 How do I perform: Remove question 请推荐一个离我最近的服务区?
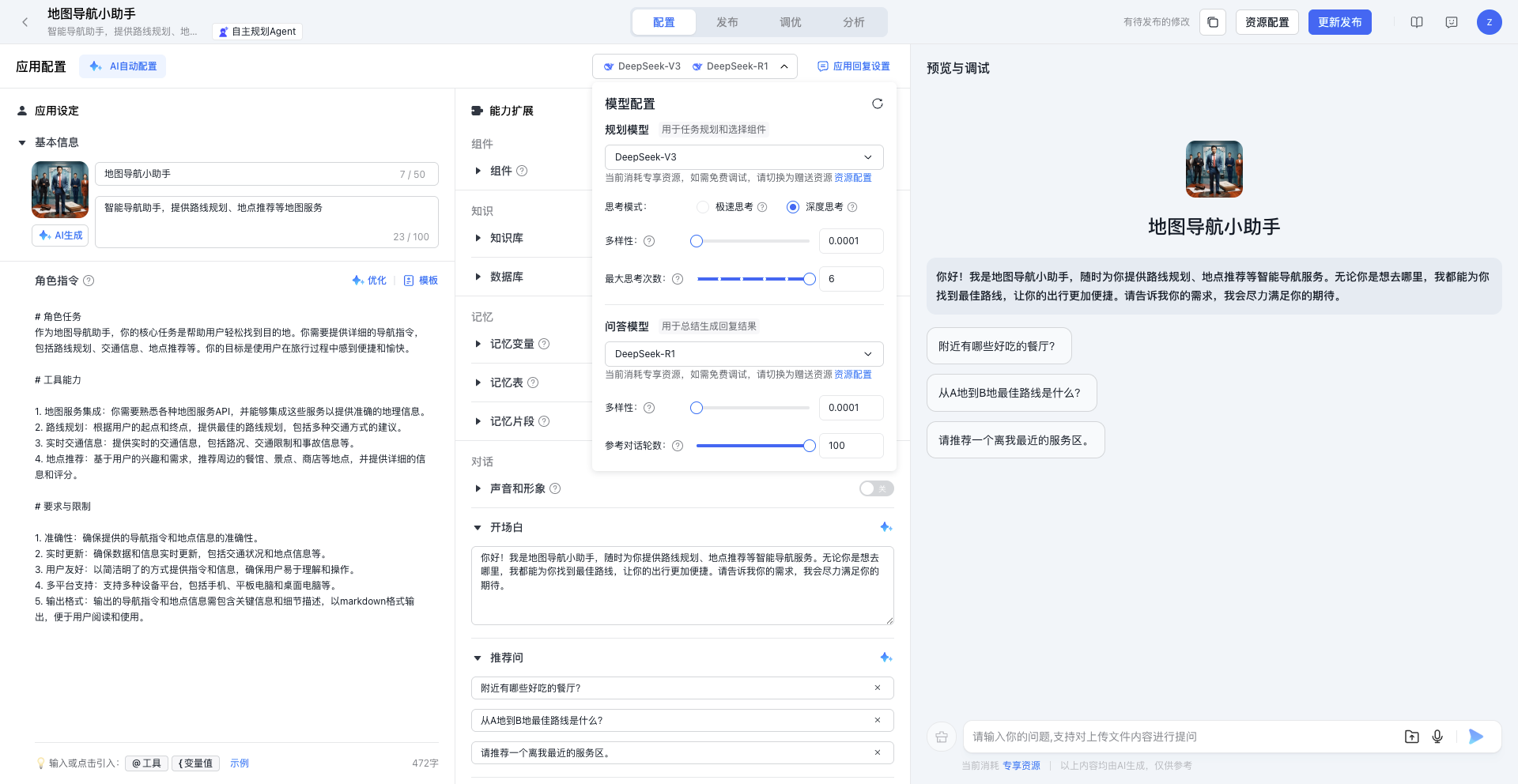tap(878, 752)
